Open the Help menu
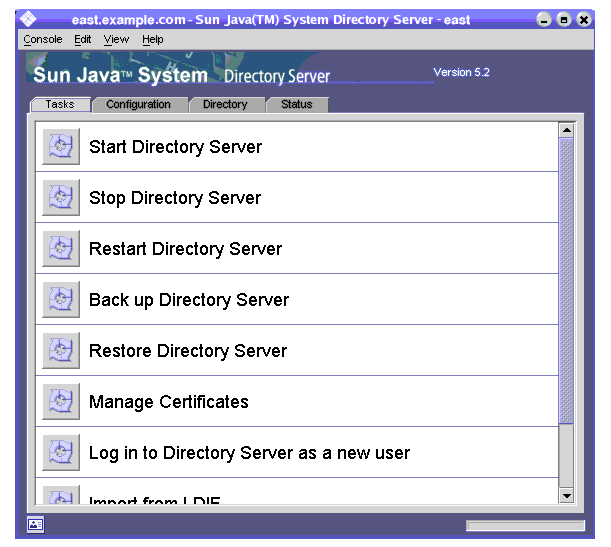 [x=153, y=39]
